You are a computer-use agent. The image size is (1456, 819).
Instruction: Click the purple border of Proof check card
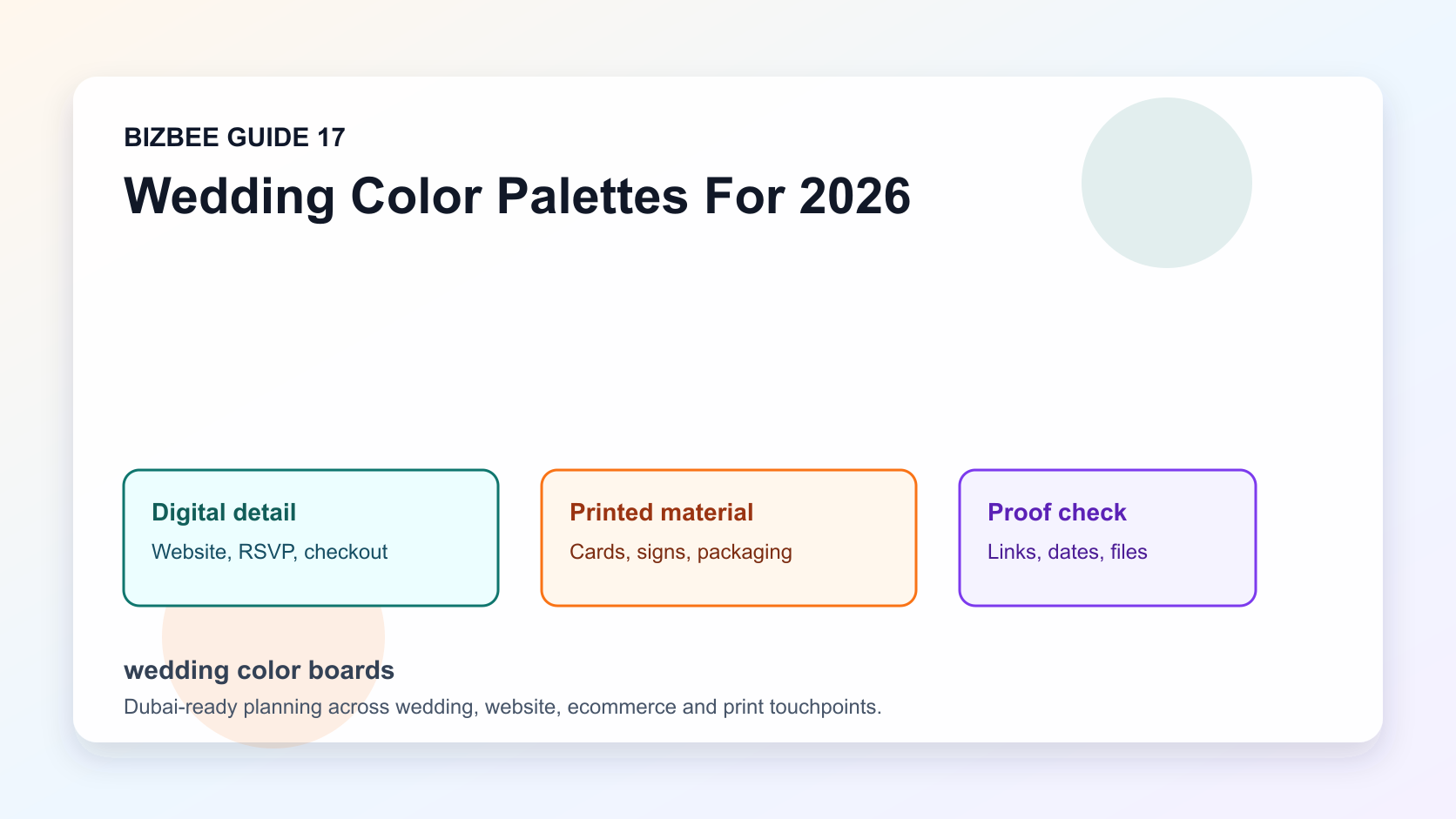pyautogui.click(x=1108, y=470)
